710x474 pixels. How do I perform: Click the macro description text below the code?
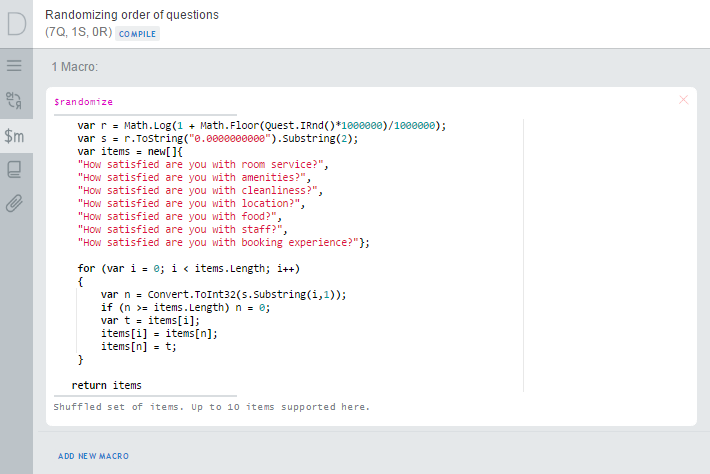coord(211,407)
